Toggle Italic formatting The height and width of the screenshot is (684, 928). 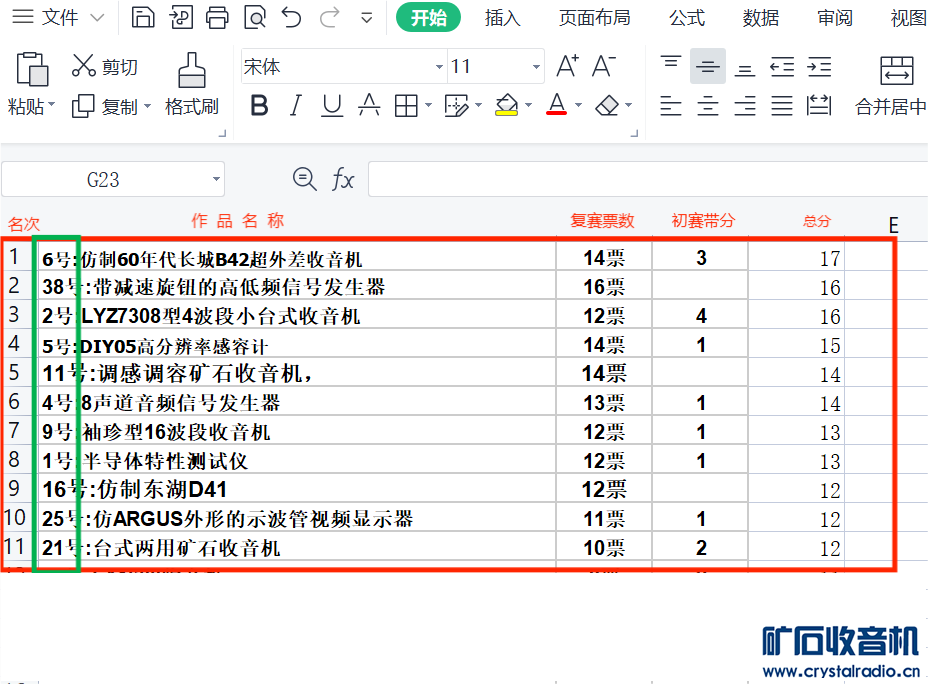click(x=295, y=106)
